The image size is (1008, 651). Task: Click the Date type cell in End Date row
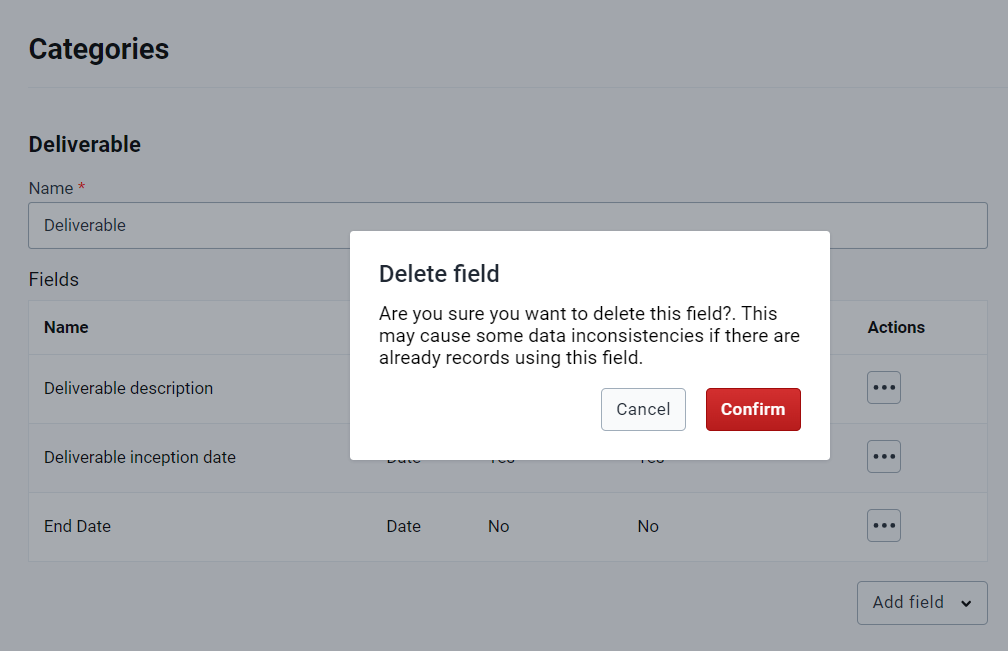pyautogui.click(x=403, y=526)
